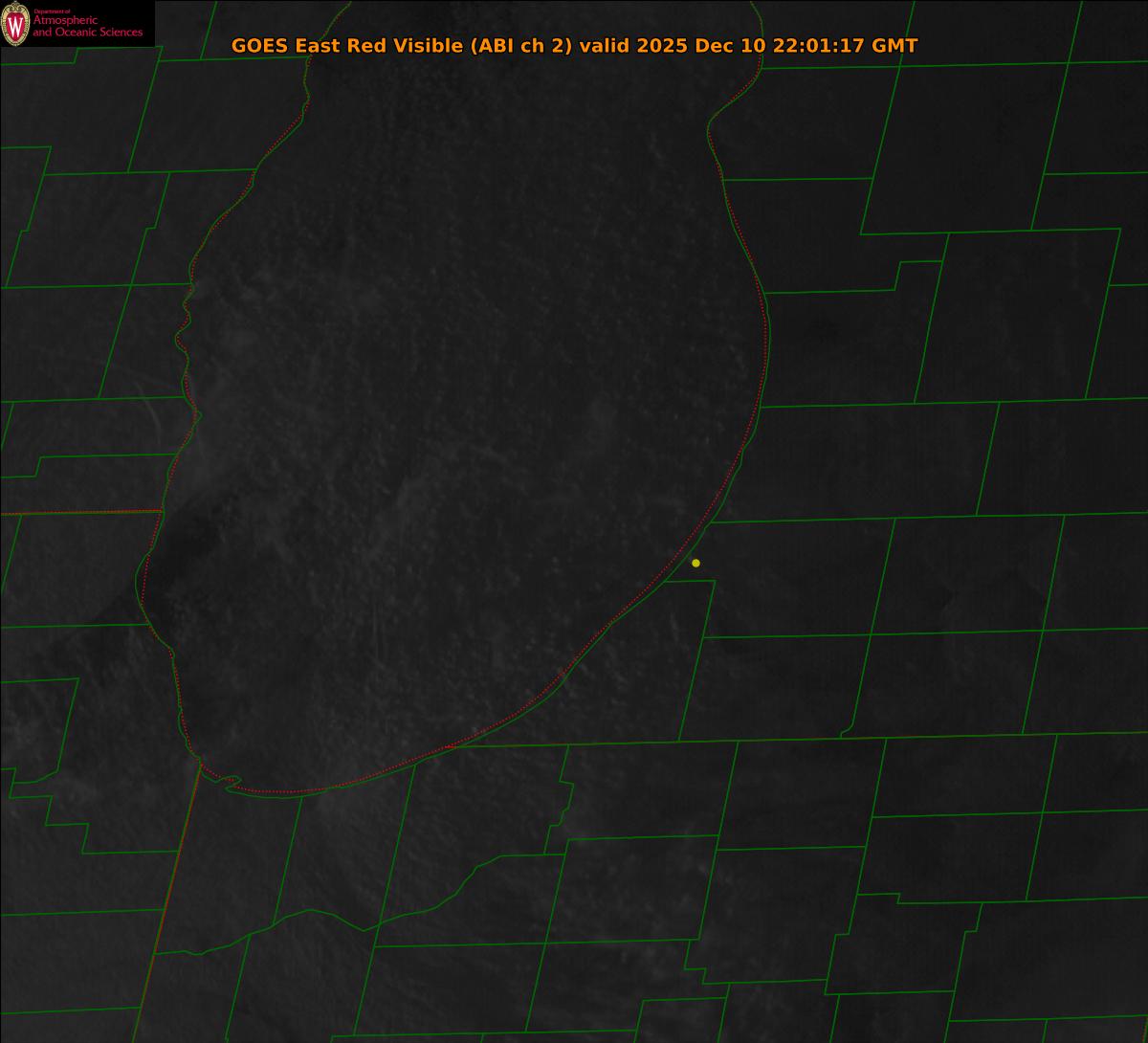
Task: Click the "(ABI ch 2)" channel label
Action: [521, 46]
